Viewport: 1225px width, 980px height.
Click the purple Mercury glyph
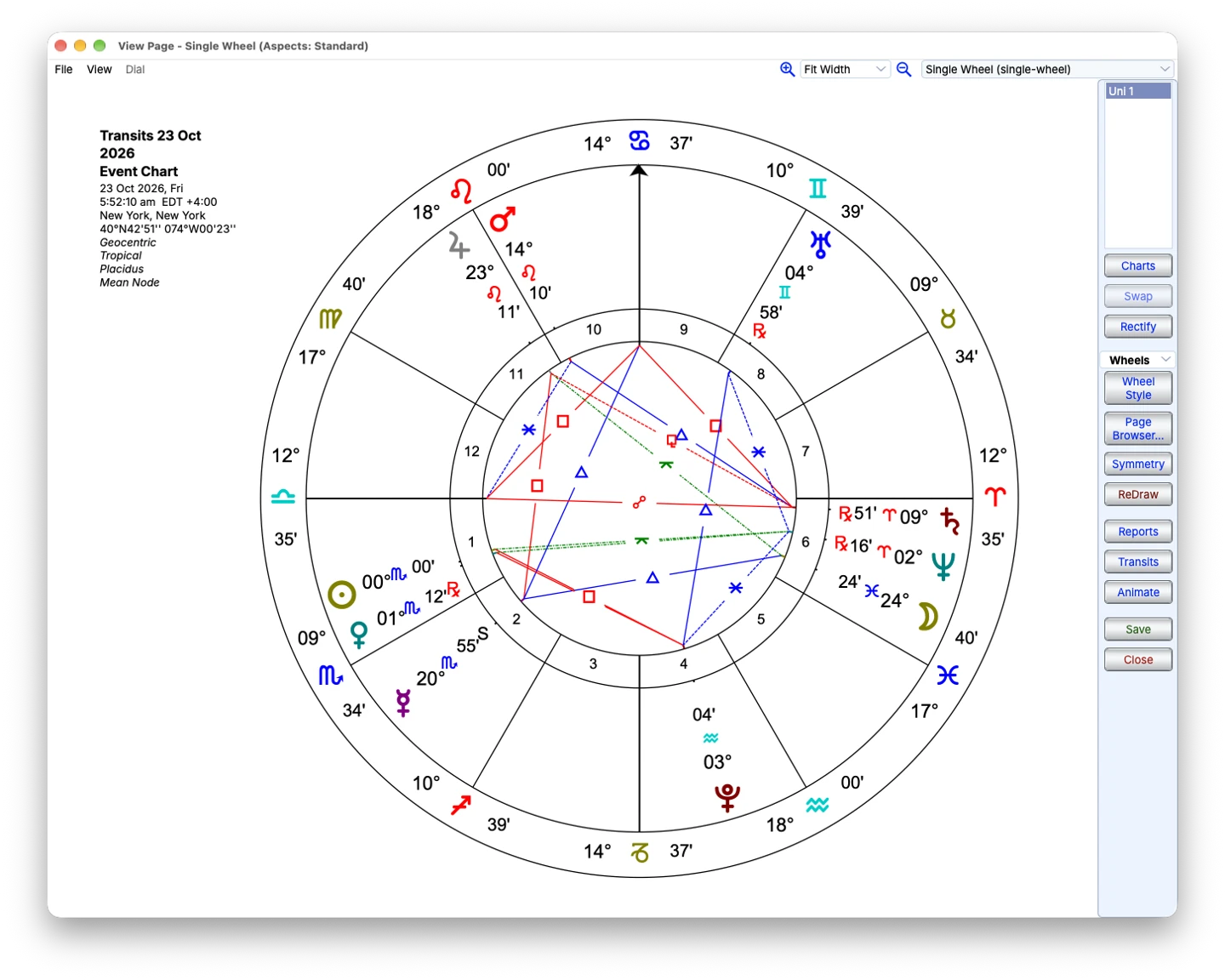coord(403,703)
